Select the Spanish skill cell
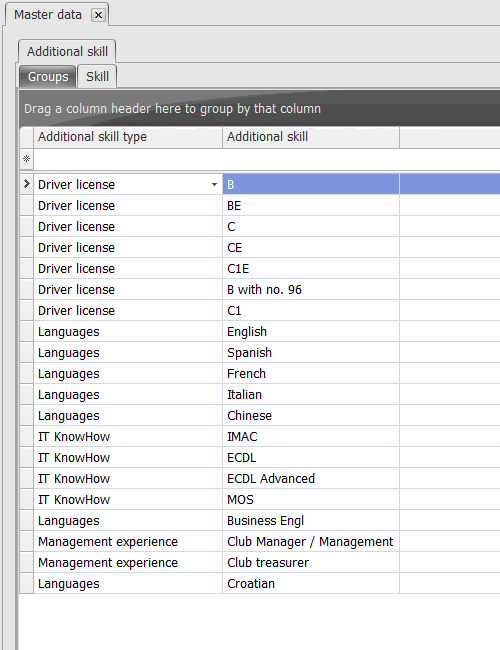Viewport: 500px width, 650px height. click(311, 353)
